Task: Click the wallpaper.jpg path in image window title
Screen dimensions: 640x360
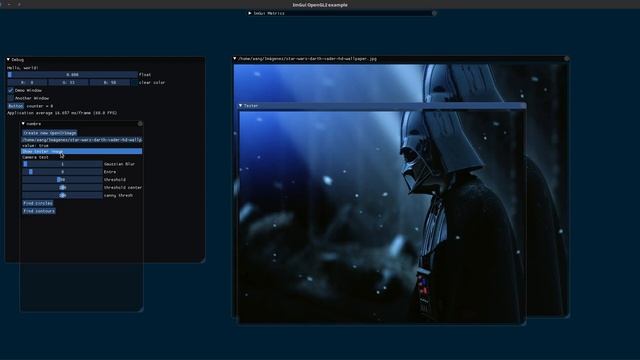Action: (x=307, y=59)
